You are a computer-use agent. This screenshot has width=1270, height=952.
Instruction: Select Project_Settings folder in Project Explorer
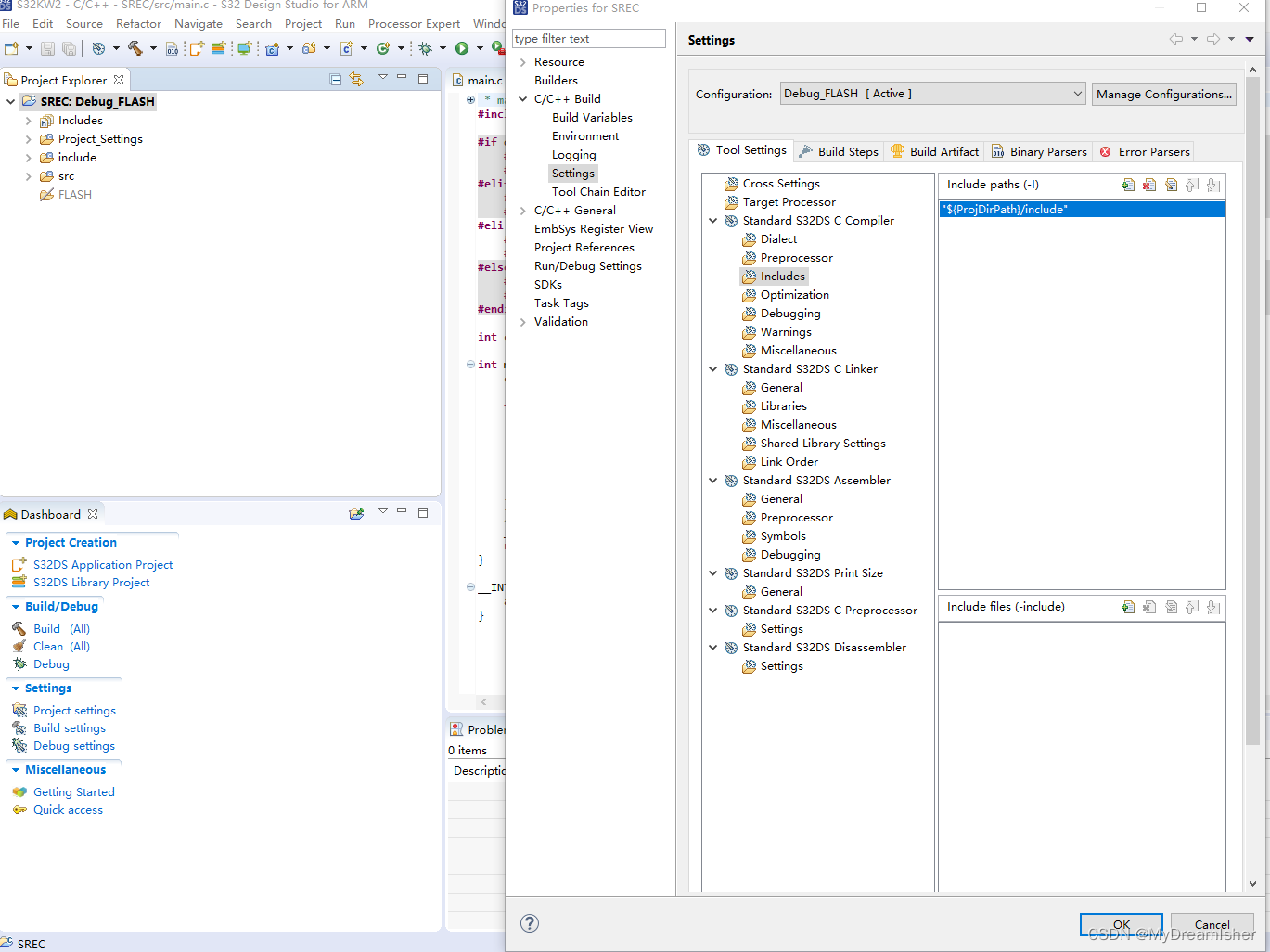pyautogui.click(x=100, y=139)
